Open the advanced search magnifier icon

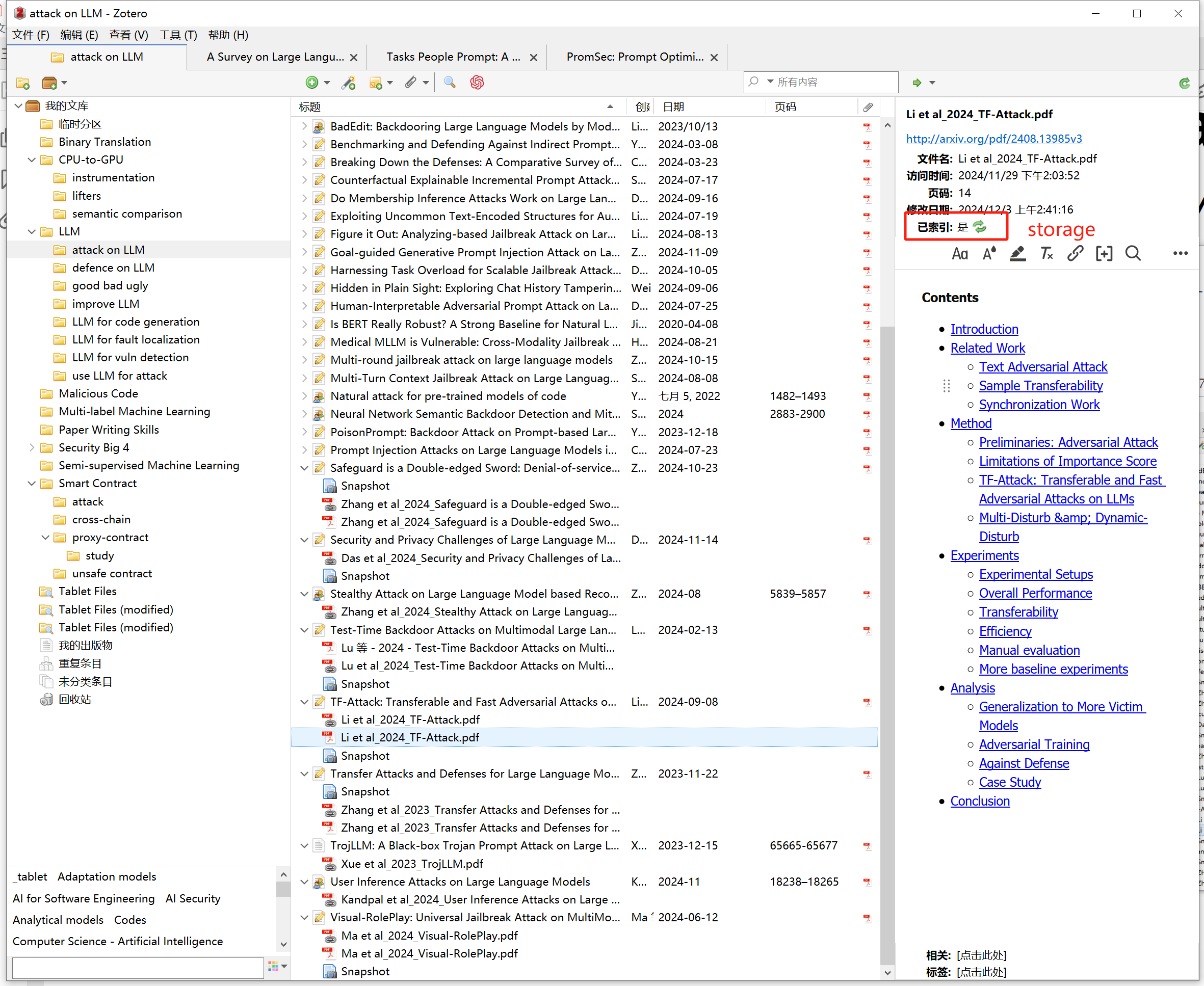click(x=450, y=83)
